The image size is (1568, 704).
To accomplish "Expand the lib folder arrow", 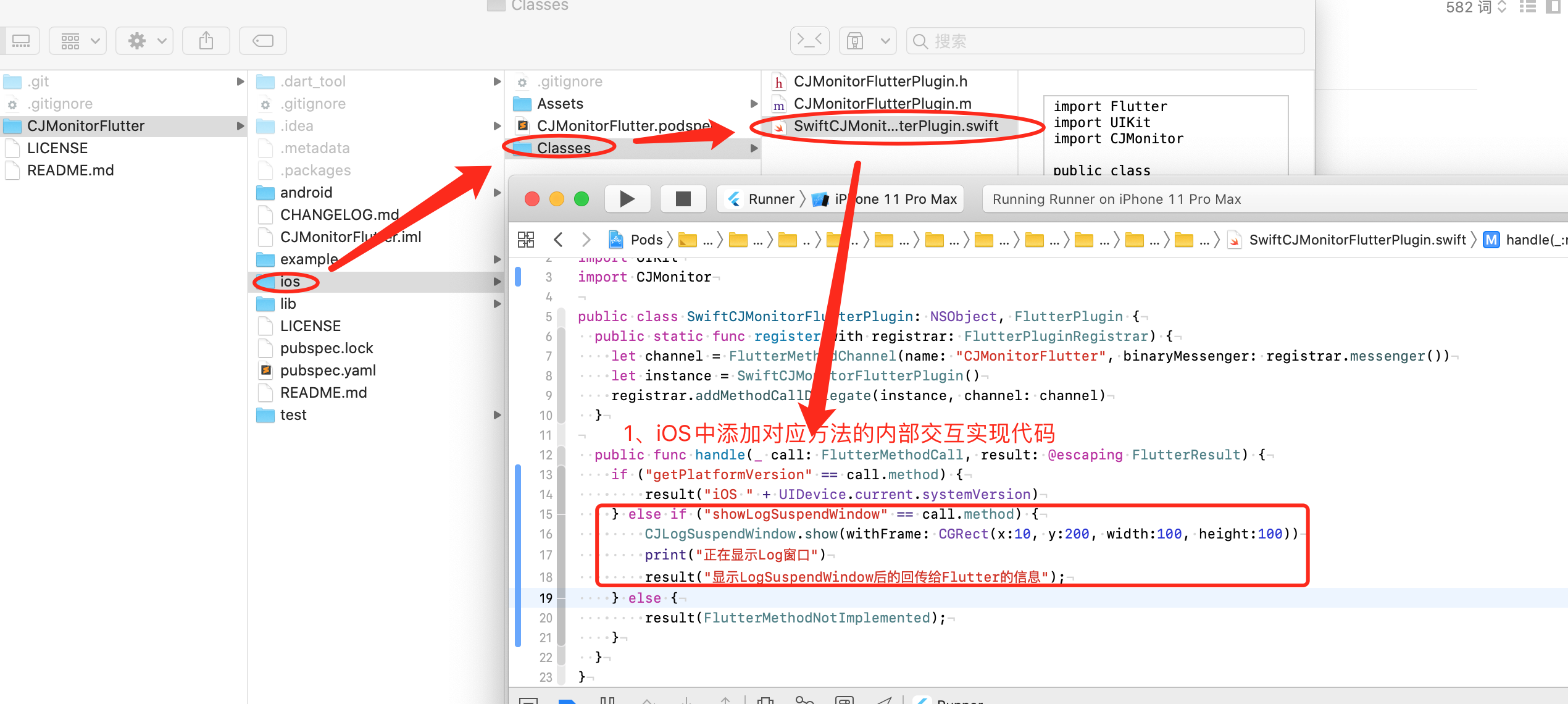I will [497, 304].
